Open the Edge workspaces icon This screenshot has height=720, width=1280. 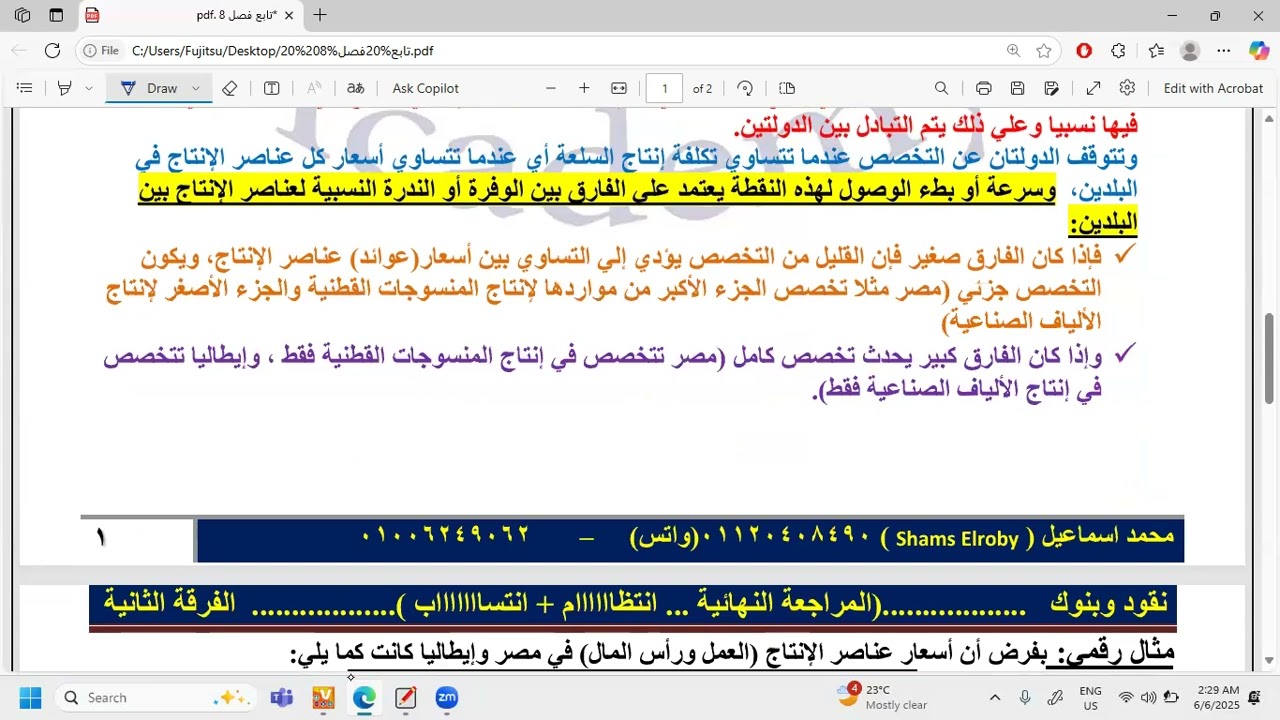(22, 15)
